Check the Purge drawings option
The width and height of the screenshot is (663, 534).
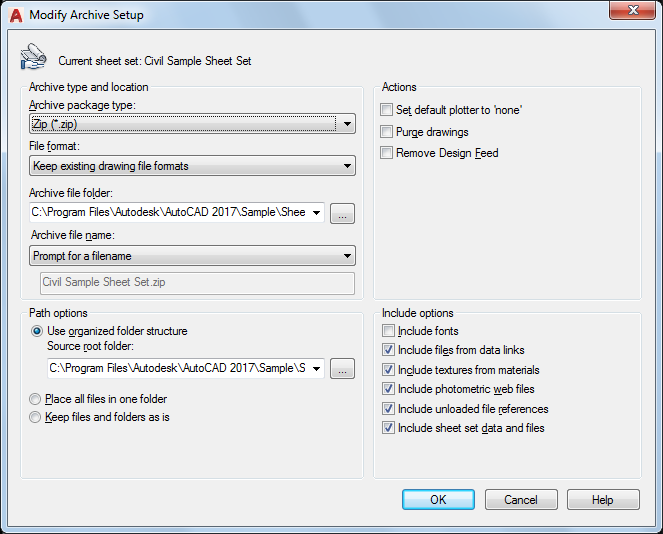(x=388, y=132)
